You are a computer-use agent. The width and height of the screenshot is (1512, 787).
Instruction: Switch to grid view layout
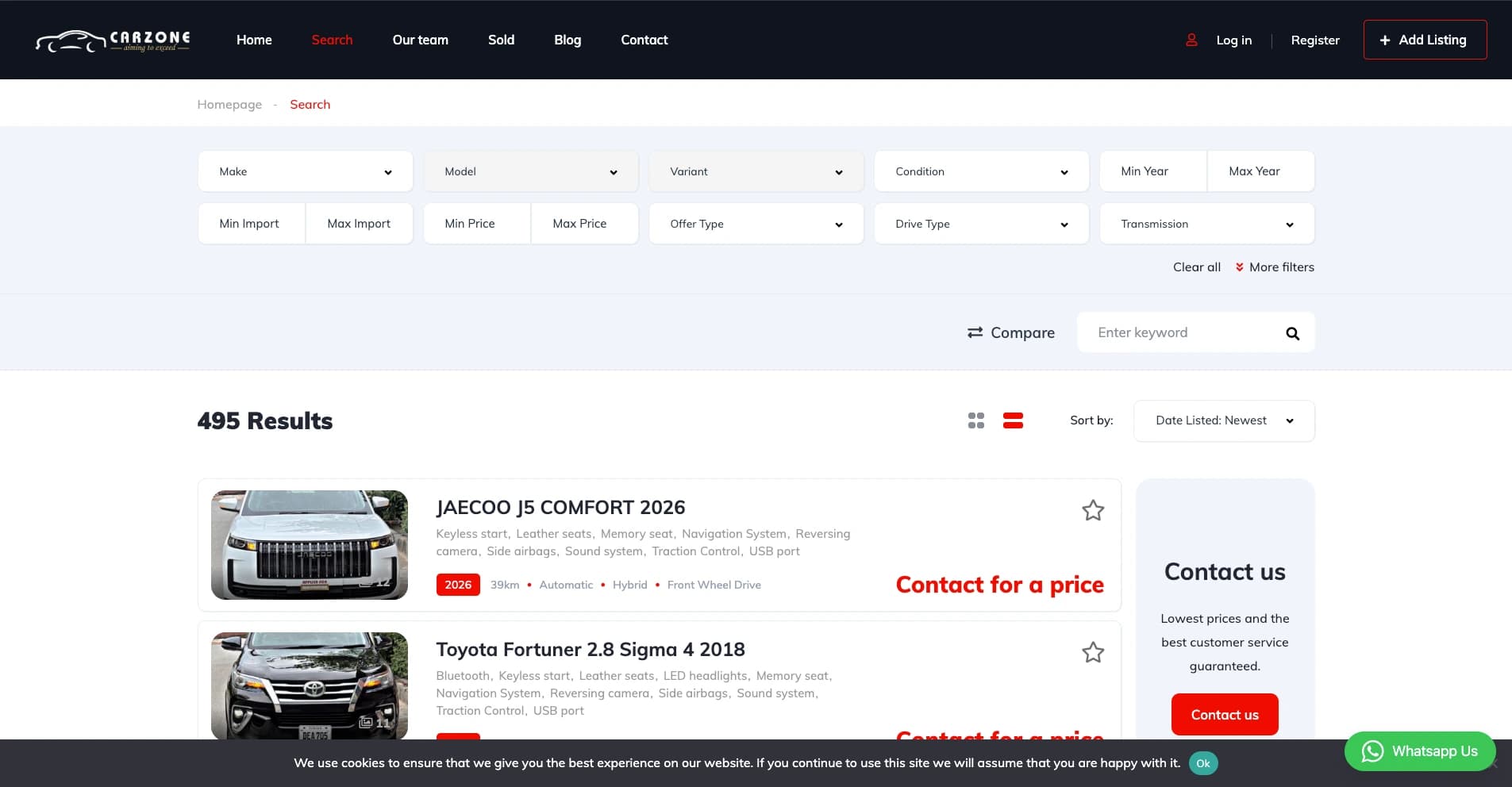(976, 420)
